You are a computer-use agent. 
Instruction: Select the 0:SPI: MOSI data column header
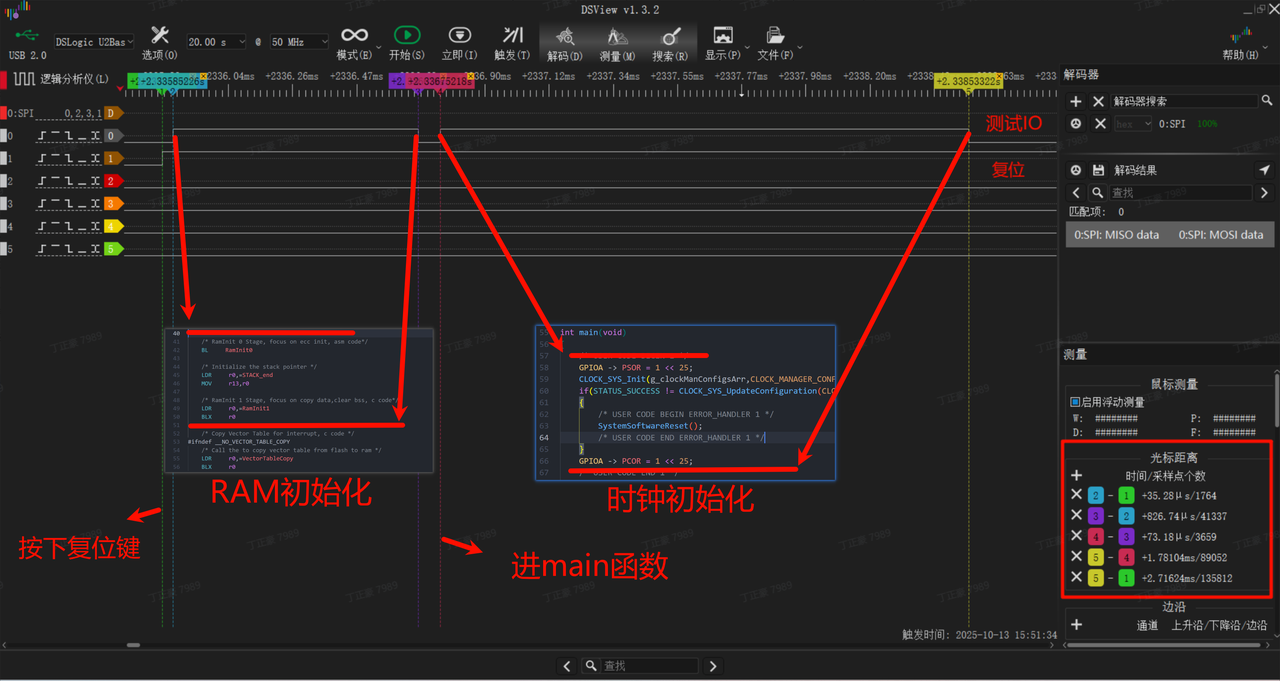[1220, 235]
